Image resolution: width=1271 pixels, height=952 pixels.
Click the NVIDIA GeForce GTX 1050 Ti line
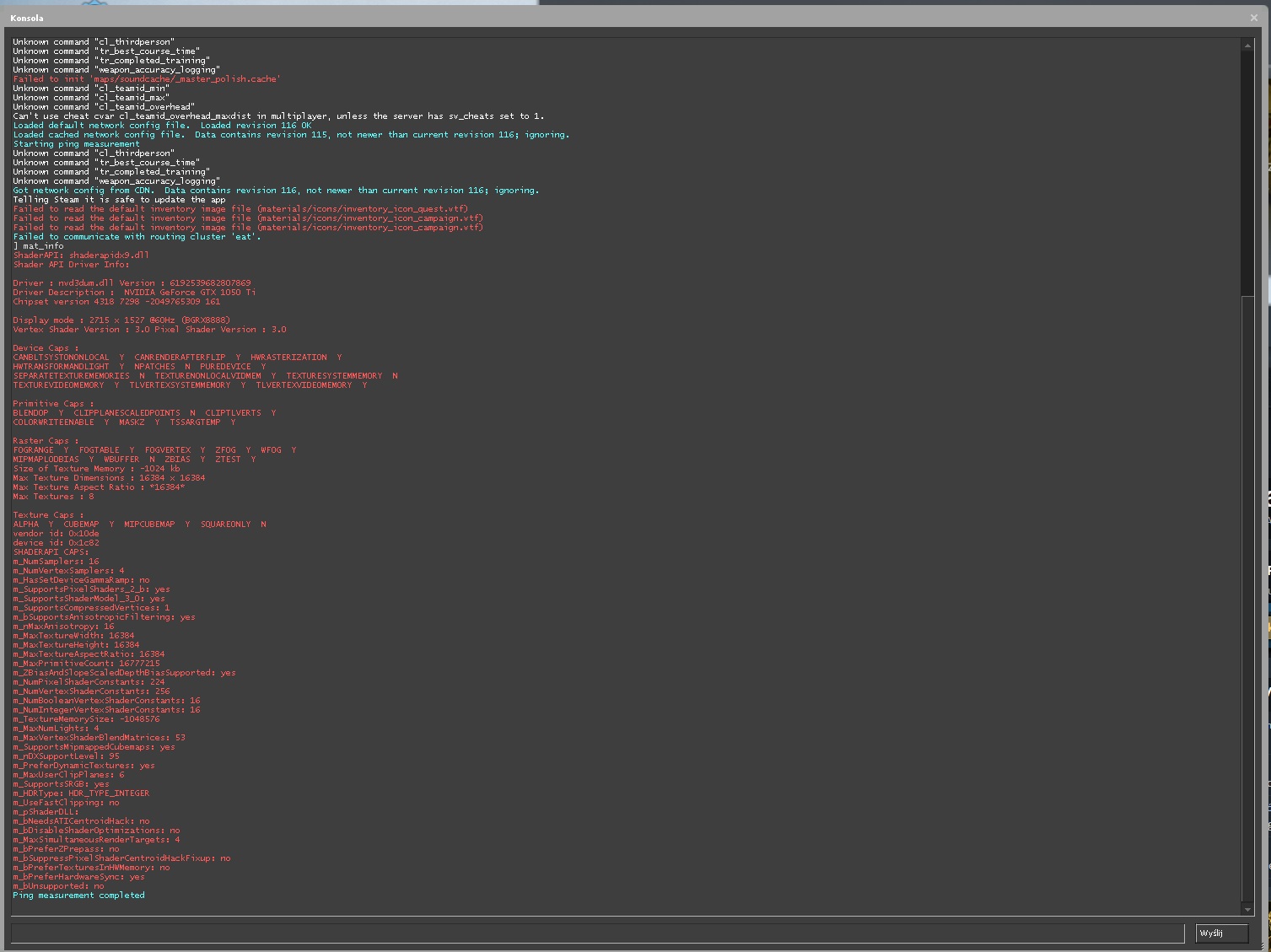[134, 293]
